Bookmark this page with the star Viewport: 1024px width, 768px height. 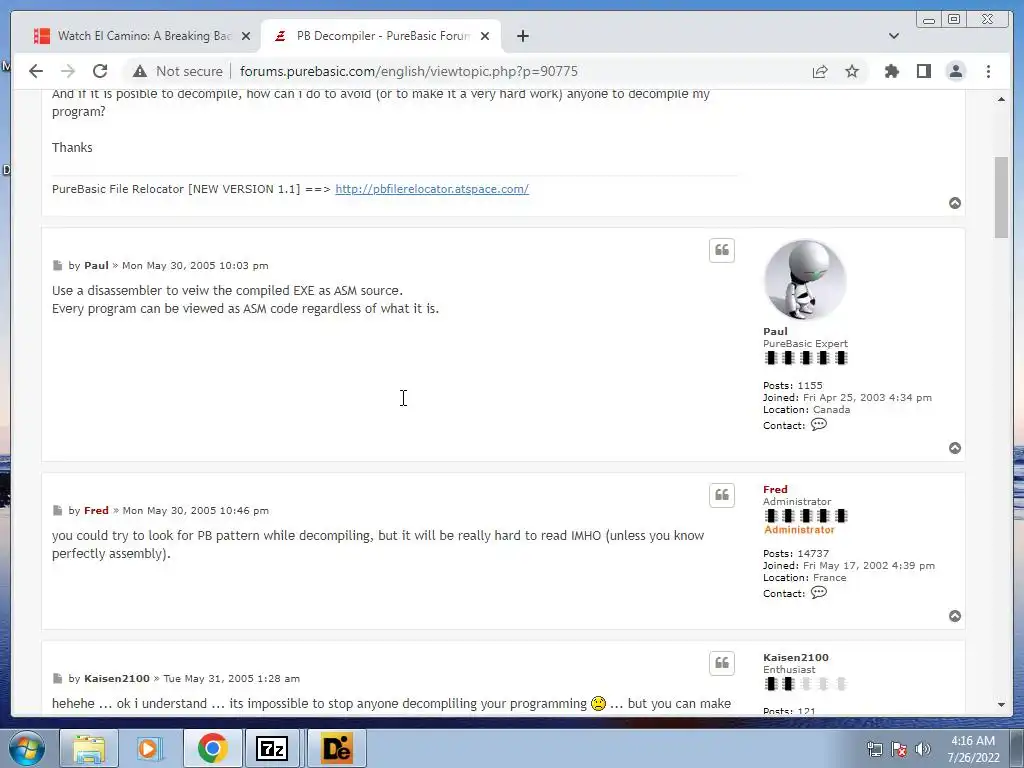click(x=852, y=71)
